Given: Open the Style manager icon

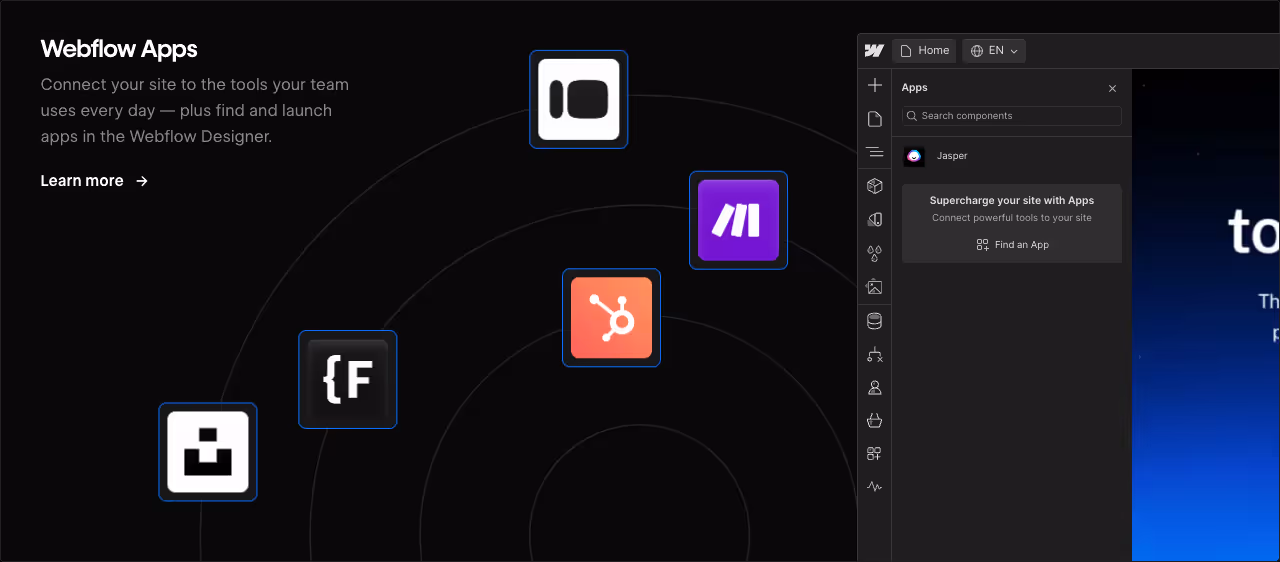Looking at the screenshot, I should click(875, 219).
